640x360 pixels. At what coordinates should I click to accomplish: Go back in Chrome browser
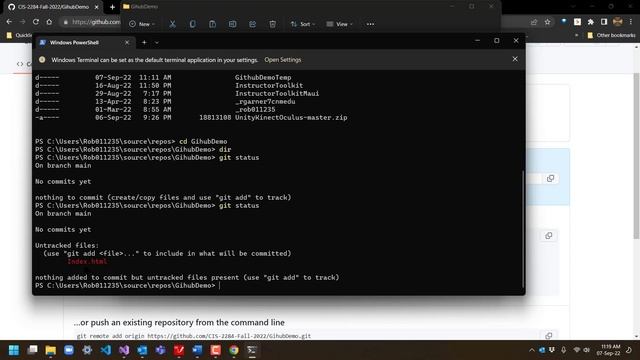click(x=9, y=22)
